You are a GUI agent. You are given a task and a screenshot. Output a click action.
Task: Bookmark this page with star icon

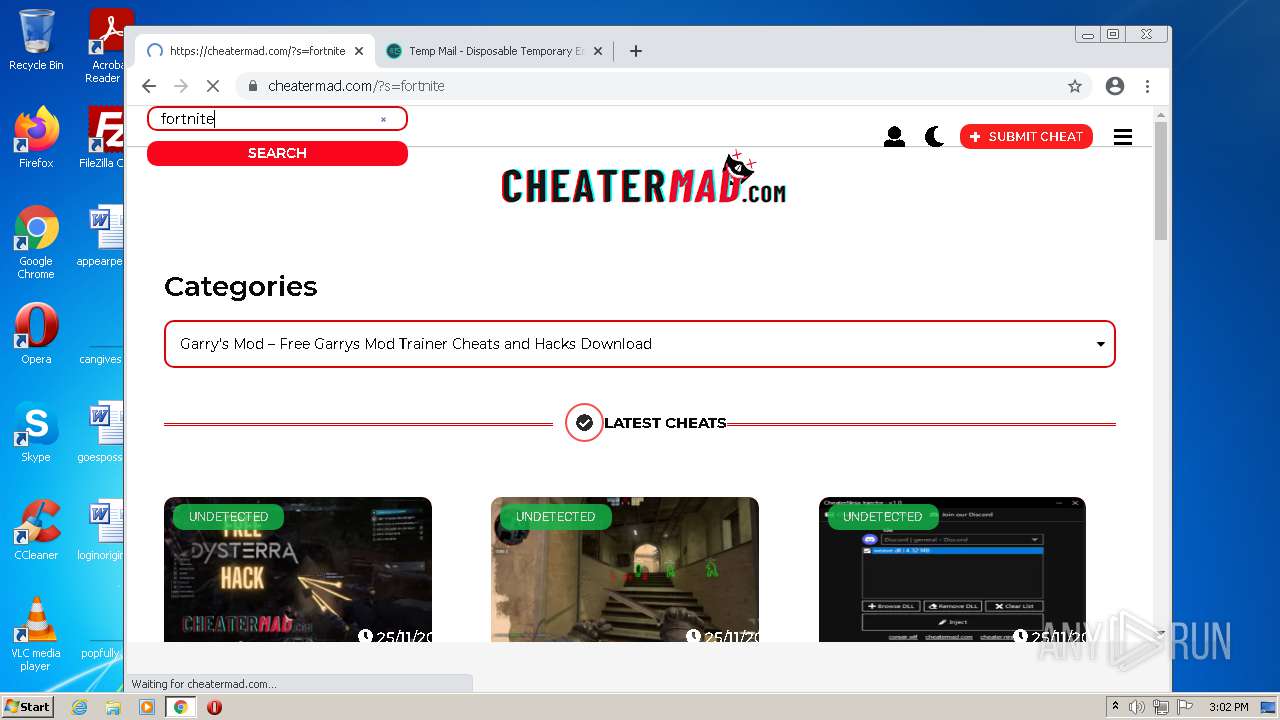click(x=1075, y=86)
